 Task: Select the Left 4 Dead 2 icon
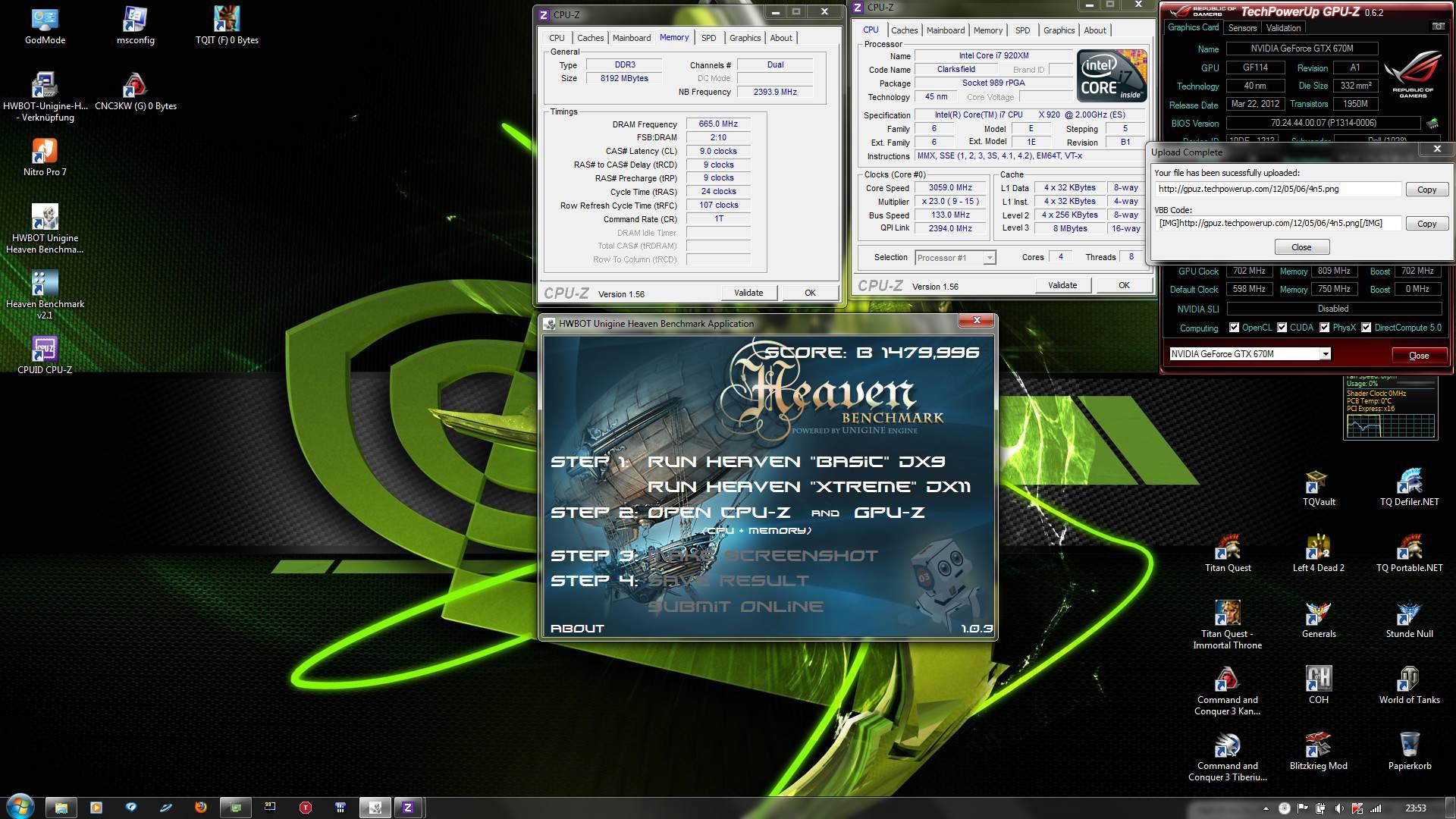tap(1318, 554)
